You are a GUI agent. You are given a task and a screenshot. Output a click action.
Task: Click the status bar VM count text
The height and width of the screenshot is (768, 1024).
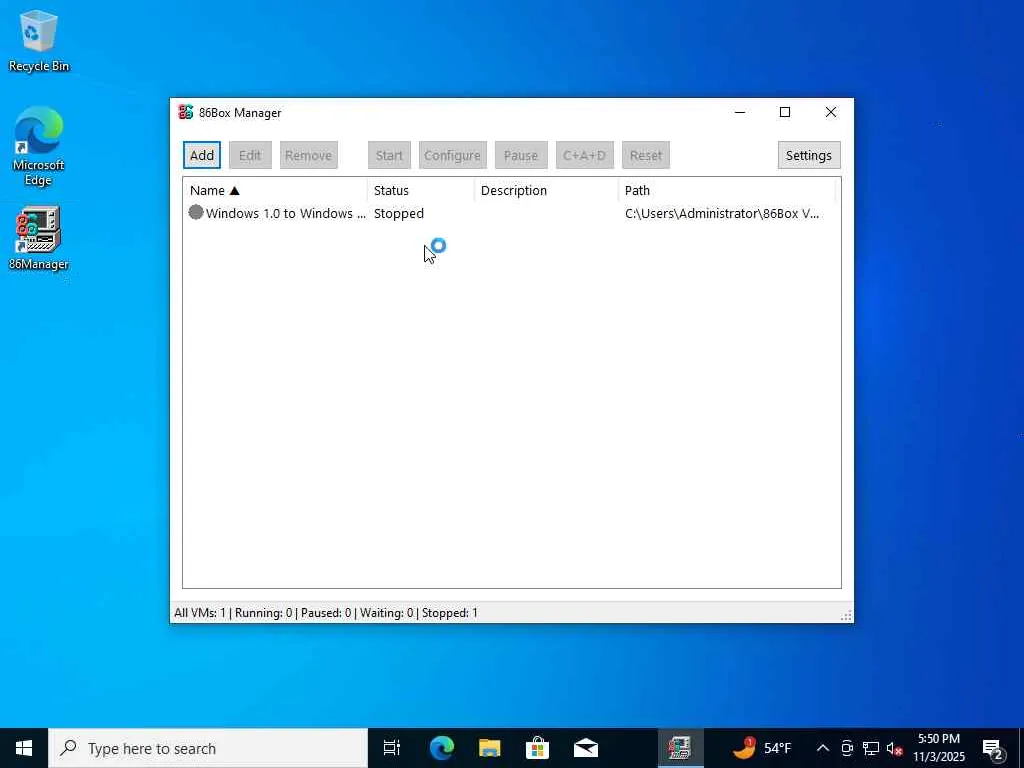click(326, 613)
